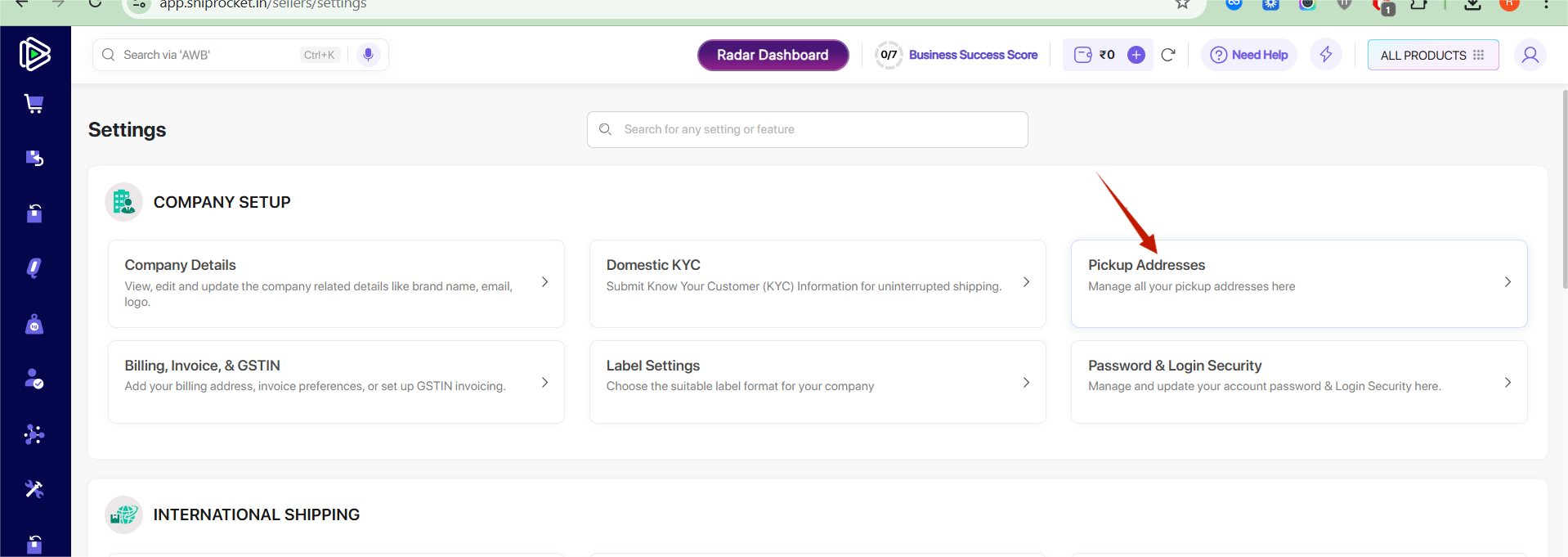Image resolution: width=1568 pixels, height=557 pixels.
Task: Expand Company Details chevron arrow
Action: (544, 282)
